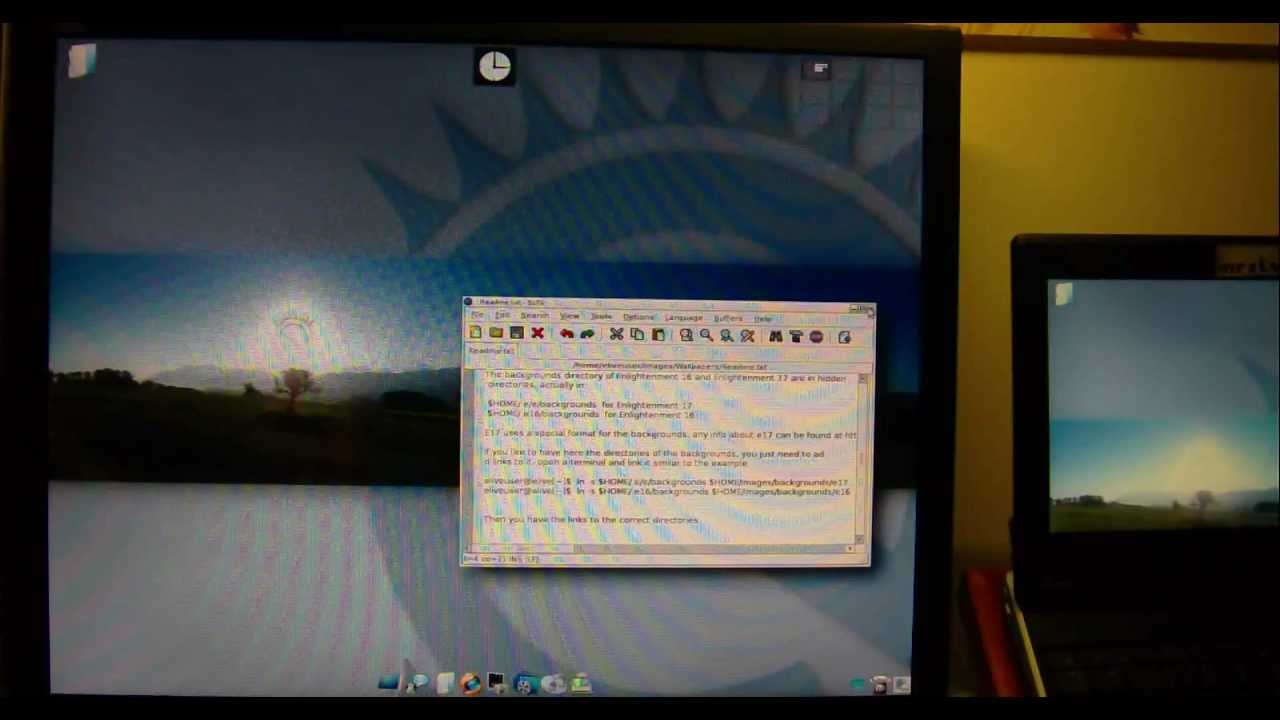Open the white document icon in dock
This screenshot has height=720, width=1280.
point(445,683)
